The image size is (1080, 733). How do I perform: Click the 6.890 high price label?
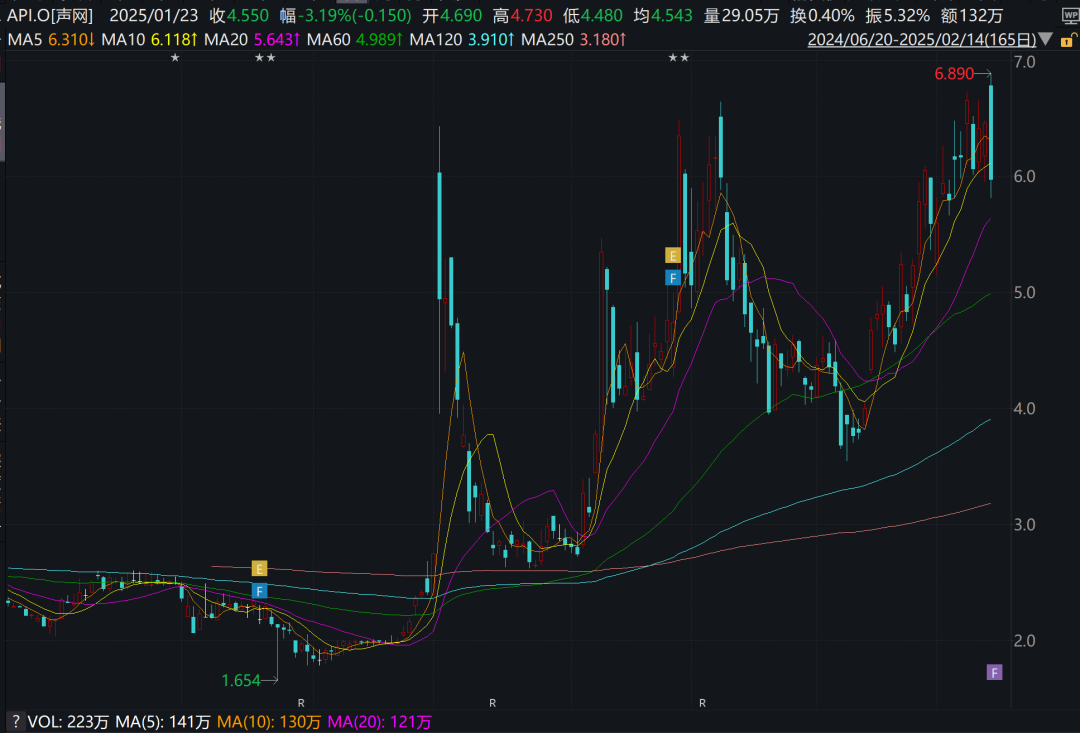[x=954, y=74]
